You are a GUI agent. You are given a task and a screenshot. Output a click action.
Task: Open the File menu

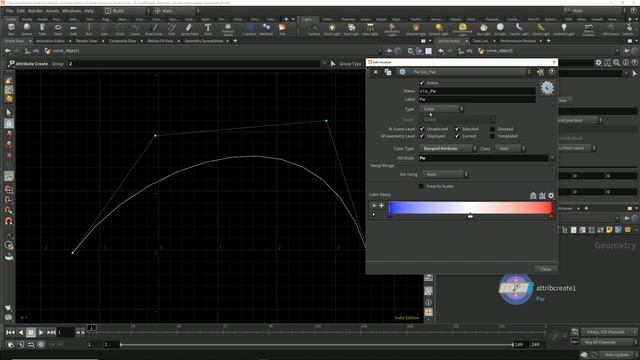click(x=9, y=11)
